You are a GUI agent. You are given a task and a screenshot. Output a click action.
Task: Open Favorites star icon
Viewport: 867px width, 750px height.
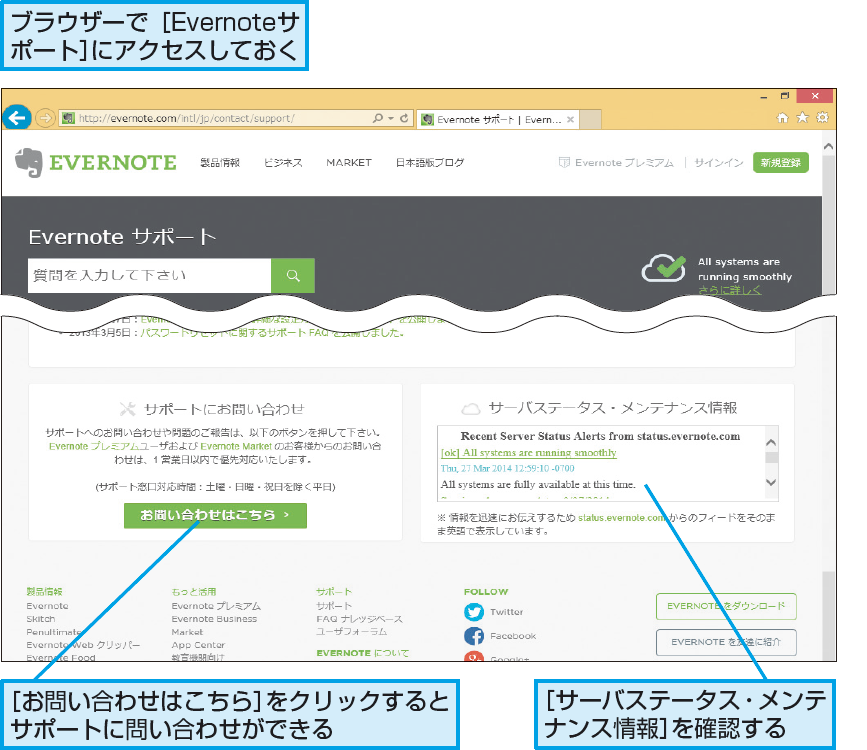click(x=802, y=117)
